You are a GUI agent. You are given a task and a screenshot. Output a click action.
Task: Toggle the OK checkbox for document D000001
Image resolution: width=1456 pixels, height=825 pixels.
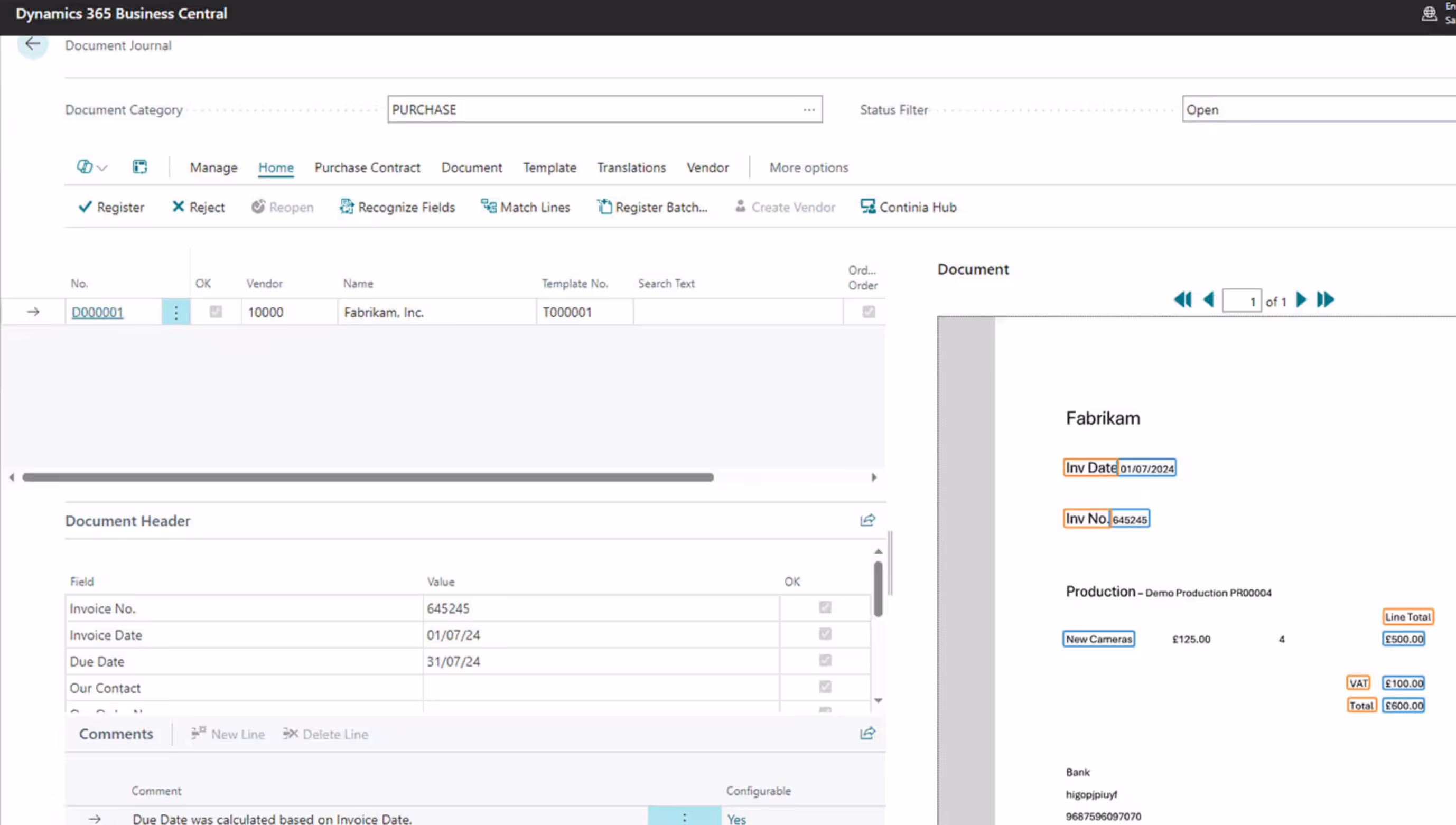pos(216,312)
